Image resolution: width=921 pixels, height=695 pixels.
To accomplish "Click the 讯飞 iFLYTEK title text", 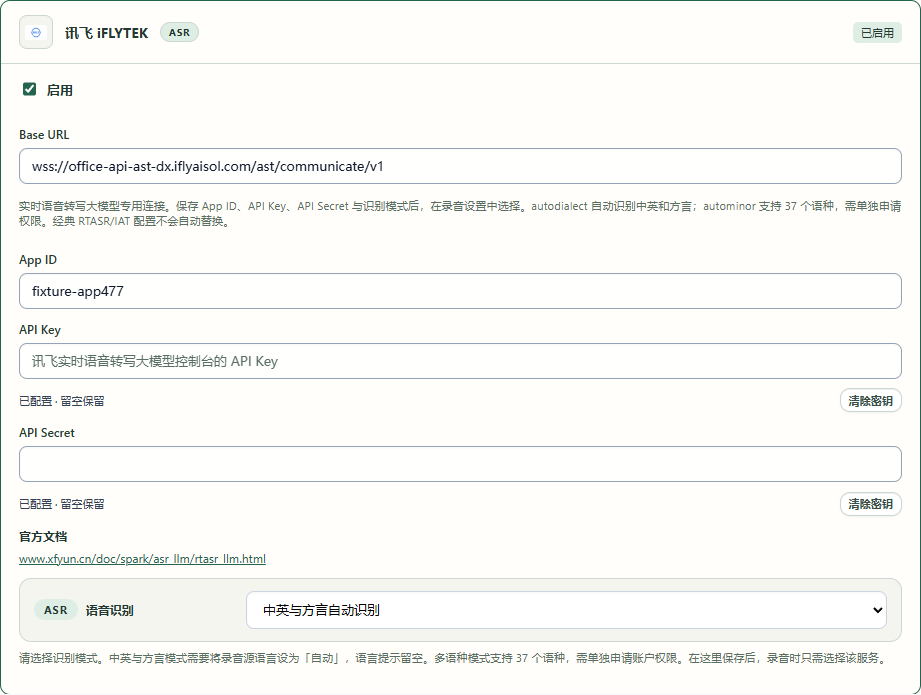I will (x=106, y=33).
